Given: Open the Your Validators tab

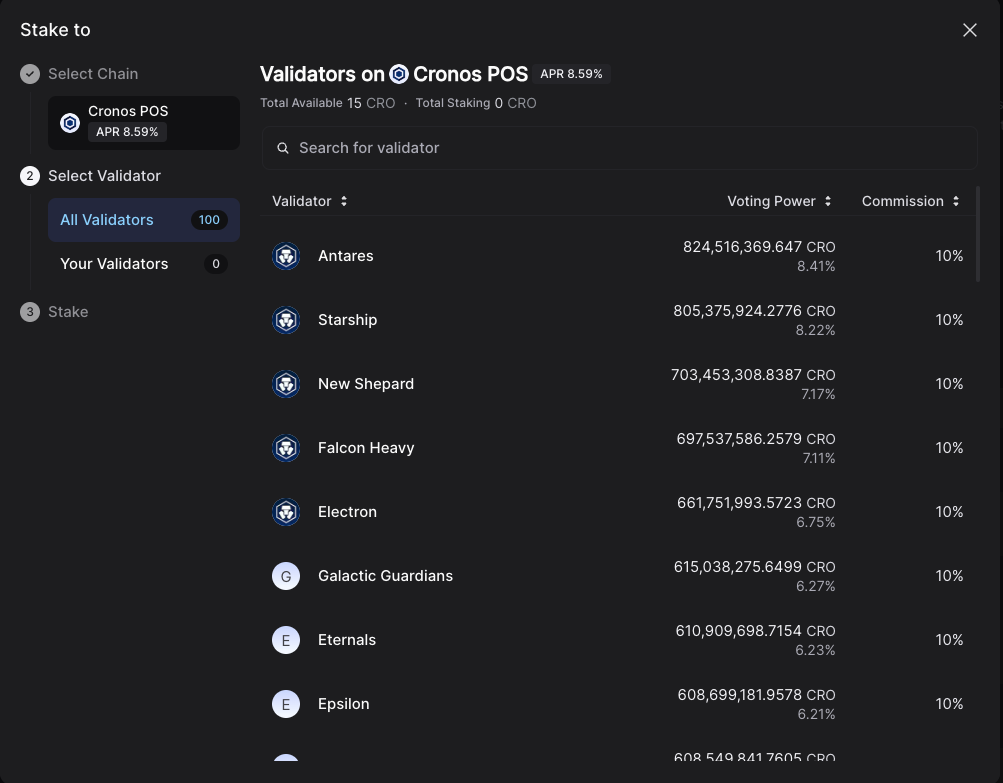Looking at the screenshot, I should (x=143, y=264).
